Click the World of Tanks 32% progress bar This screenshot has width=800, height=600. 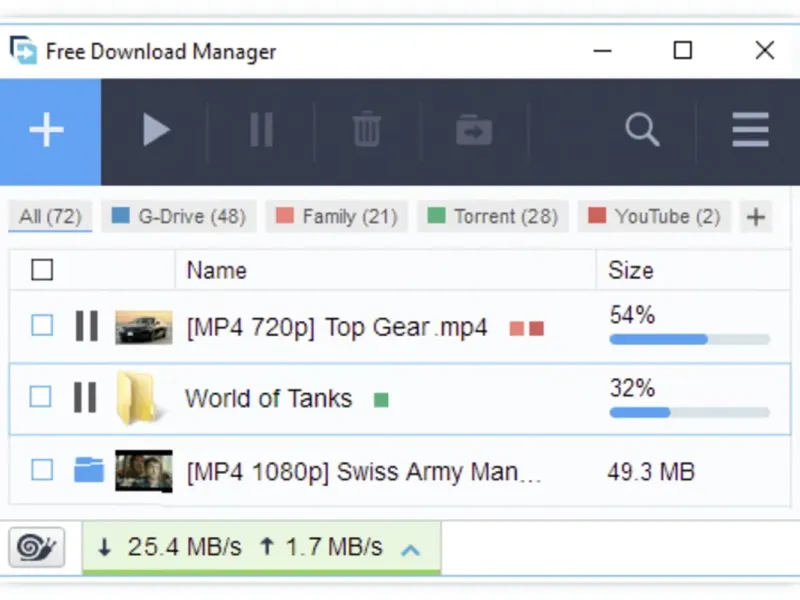(x=689, y=412)
